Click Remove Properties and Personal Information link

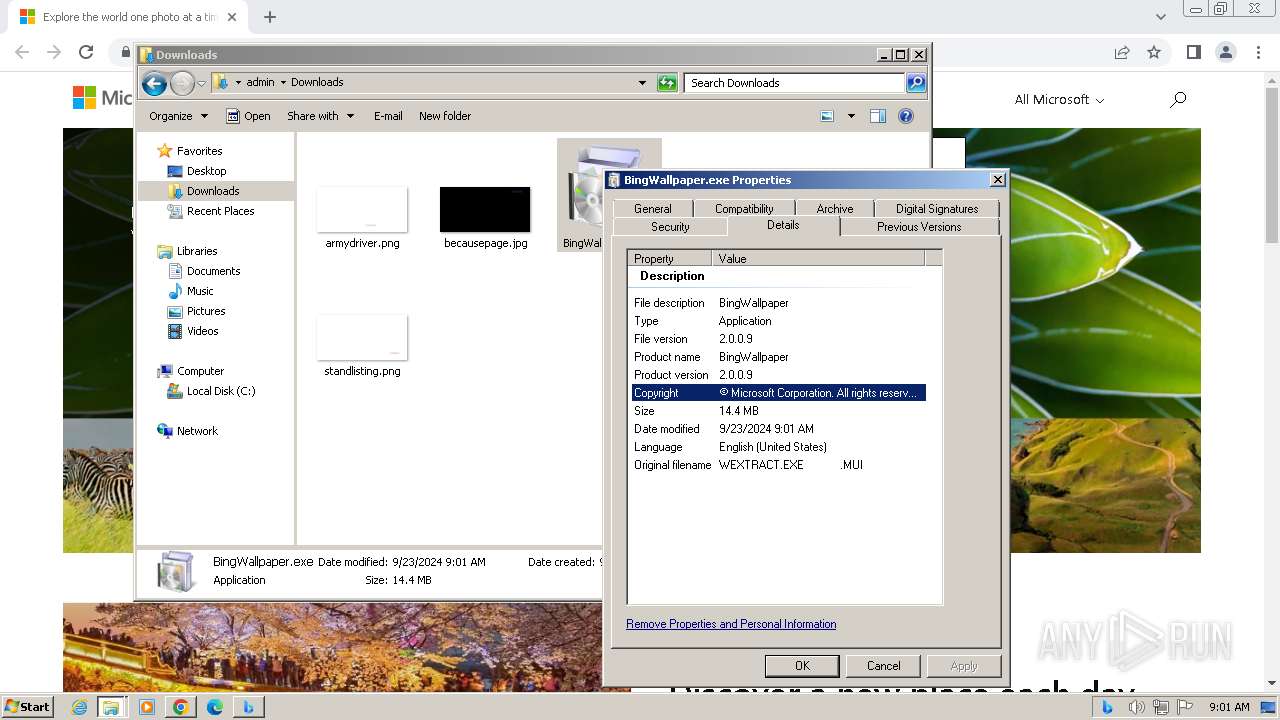pyautogui.click(x=731, y=624)
